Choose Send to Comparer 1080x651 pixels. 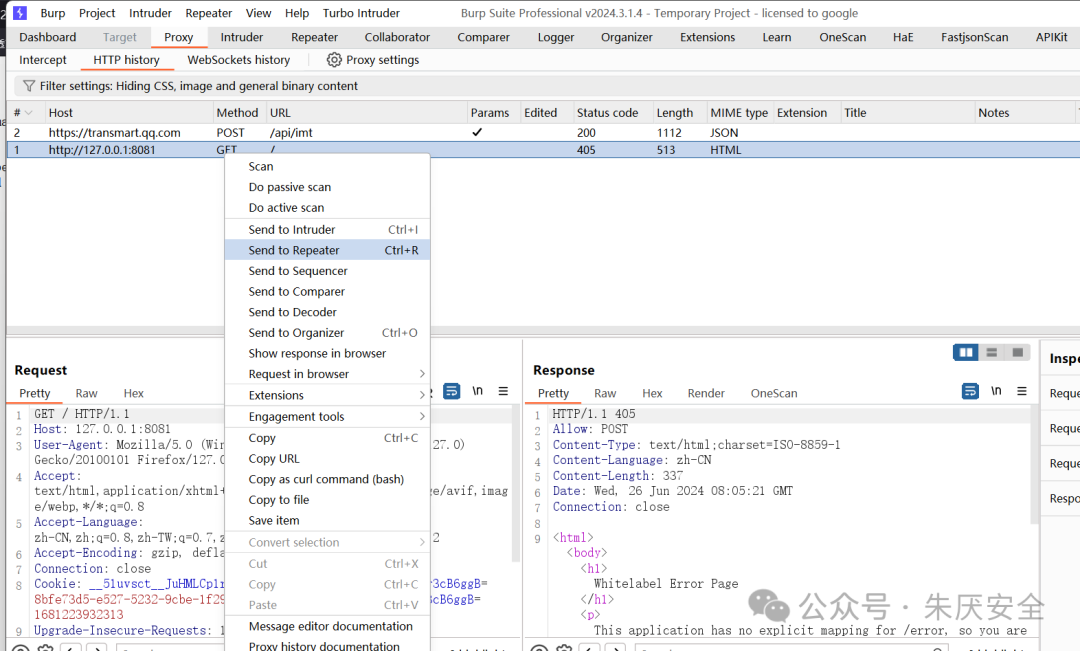tap(327, 292)
